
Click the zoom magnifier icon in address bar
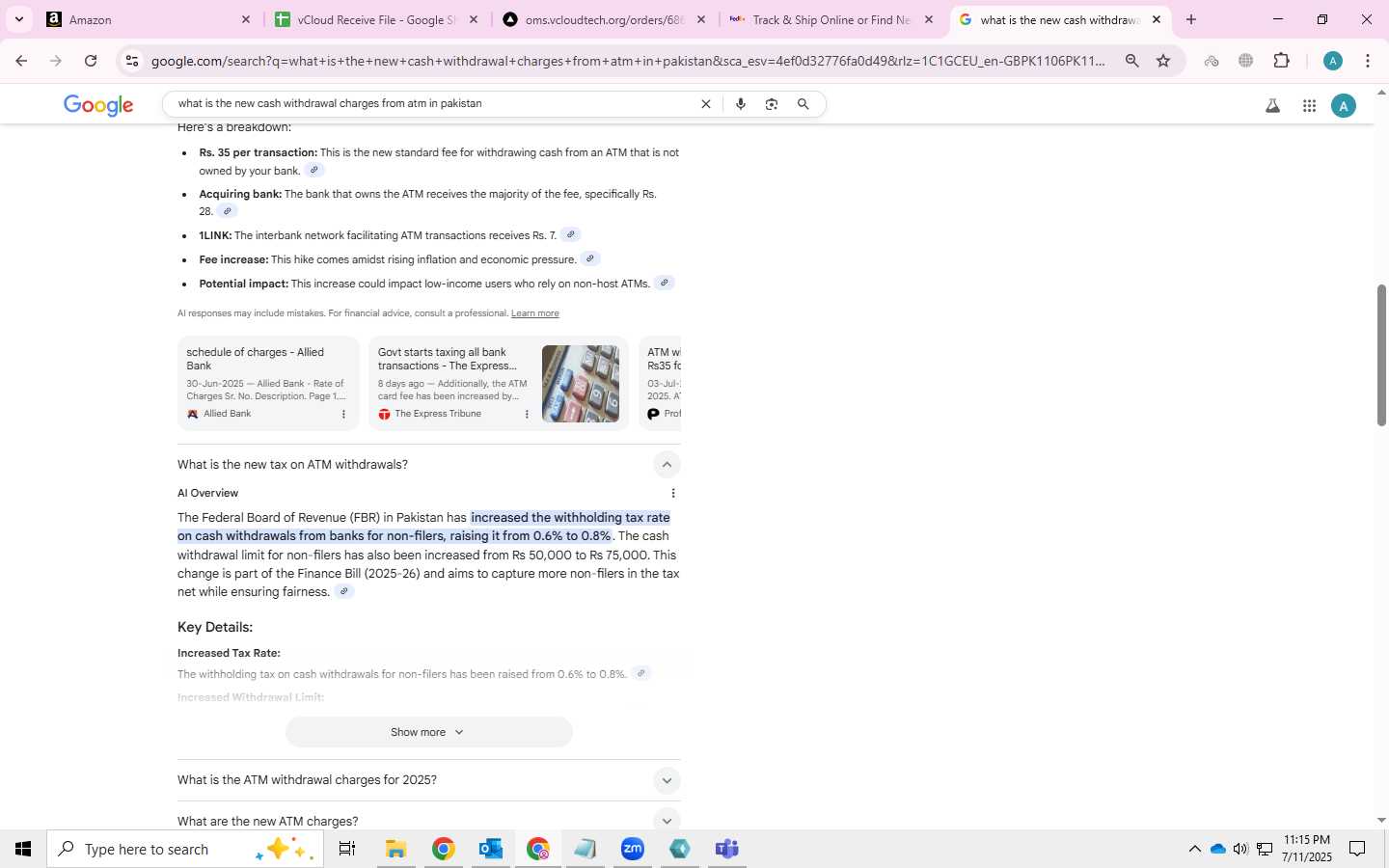click(x=1131, y=61)
